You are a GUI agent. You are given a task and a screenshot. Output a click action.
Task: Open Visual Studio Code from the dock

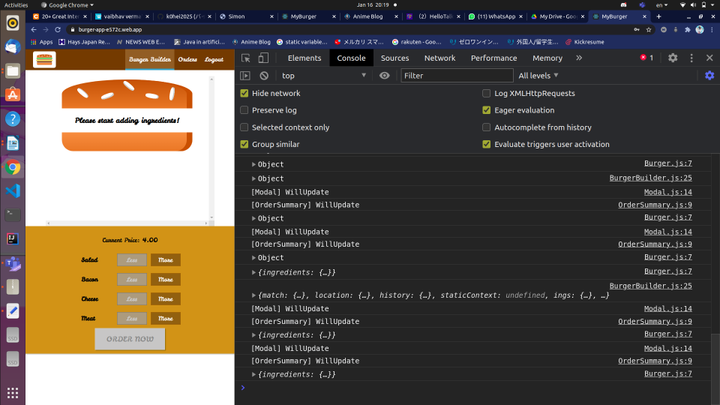[13, 191]
